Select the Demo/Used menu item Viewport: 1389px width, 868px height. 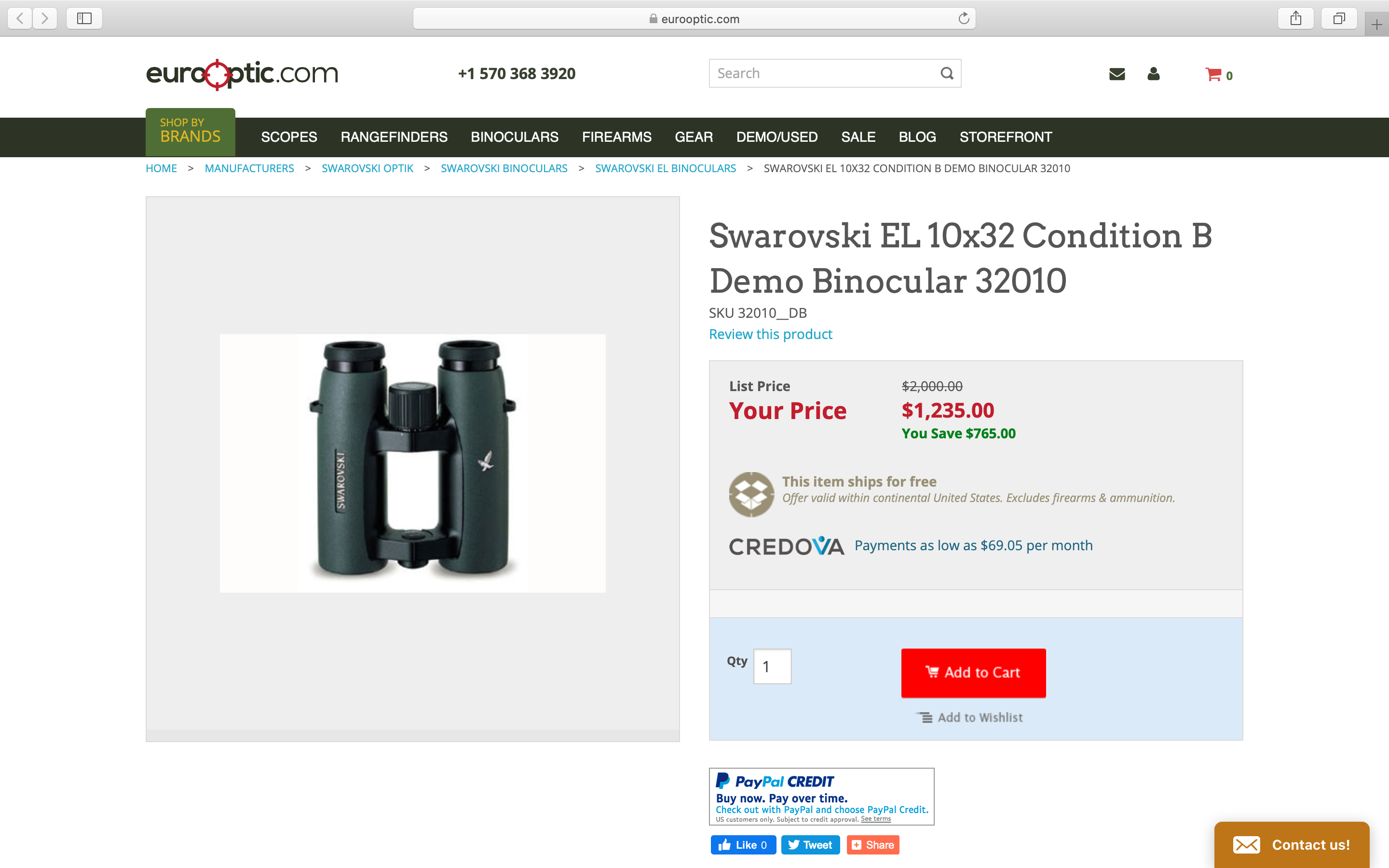[x=776, y=137]
